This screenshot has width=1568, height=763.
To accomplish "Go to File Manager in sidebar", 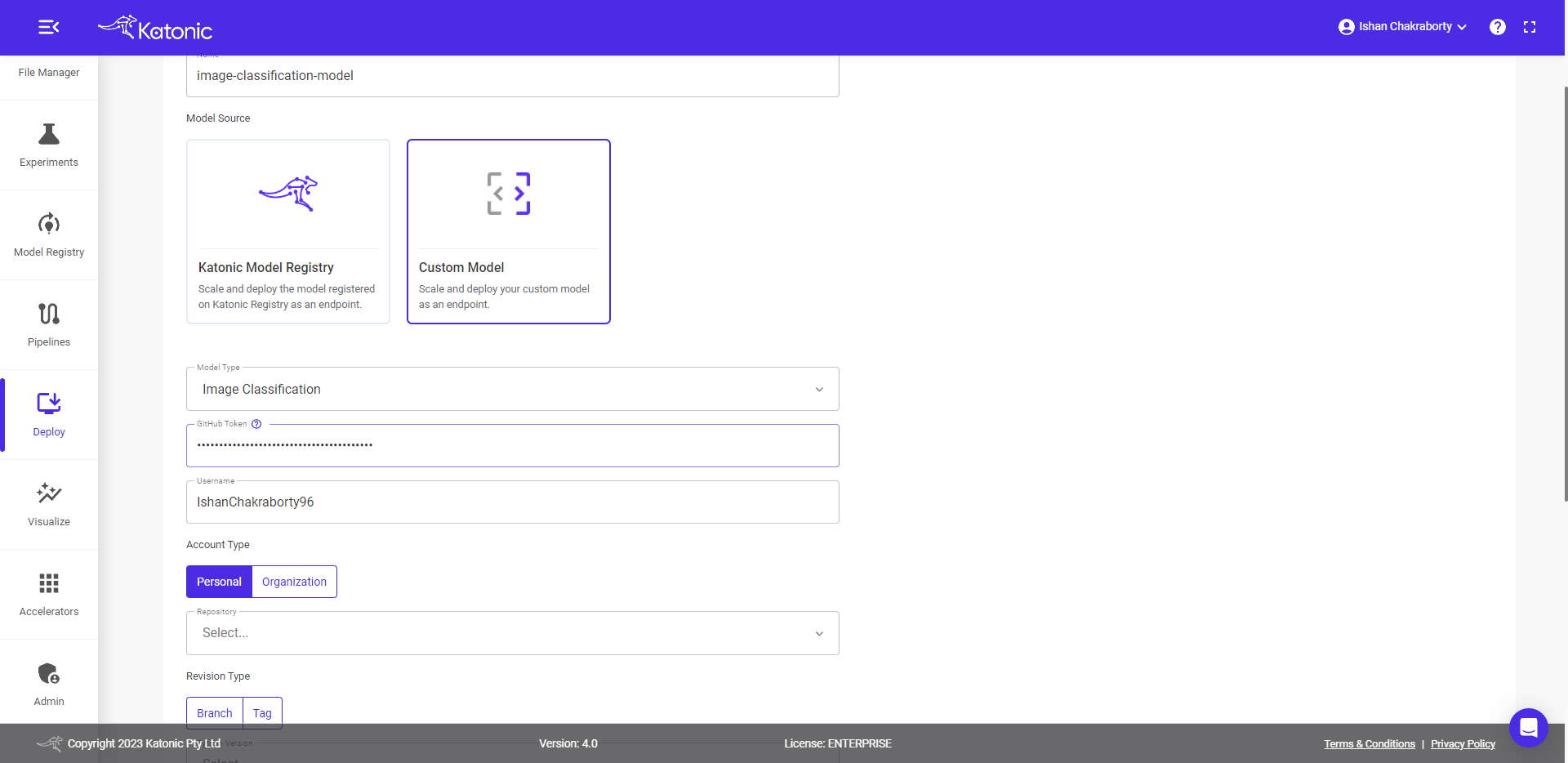I will (x=49, y=73).
